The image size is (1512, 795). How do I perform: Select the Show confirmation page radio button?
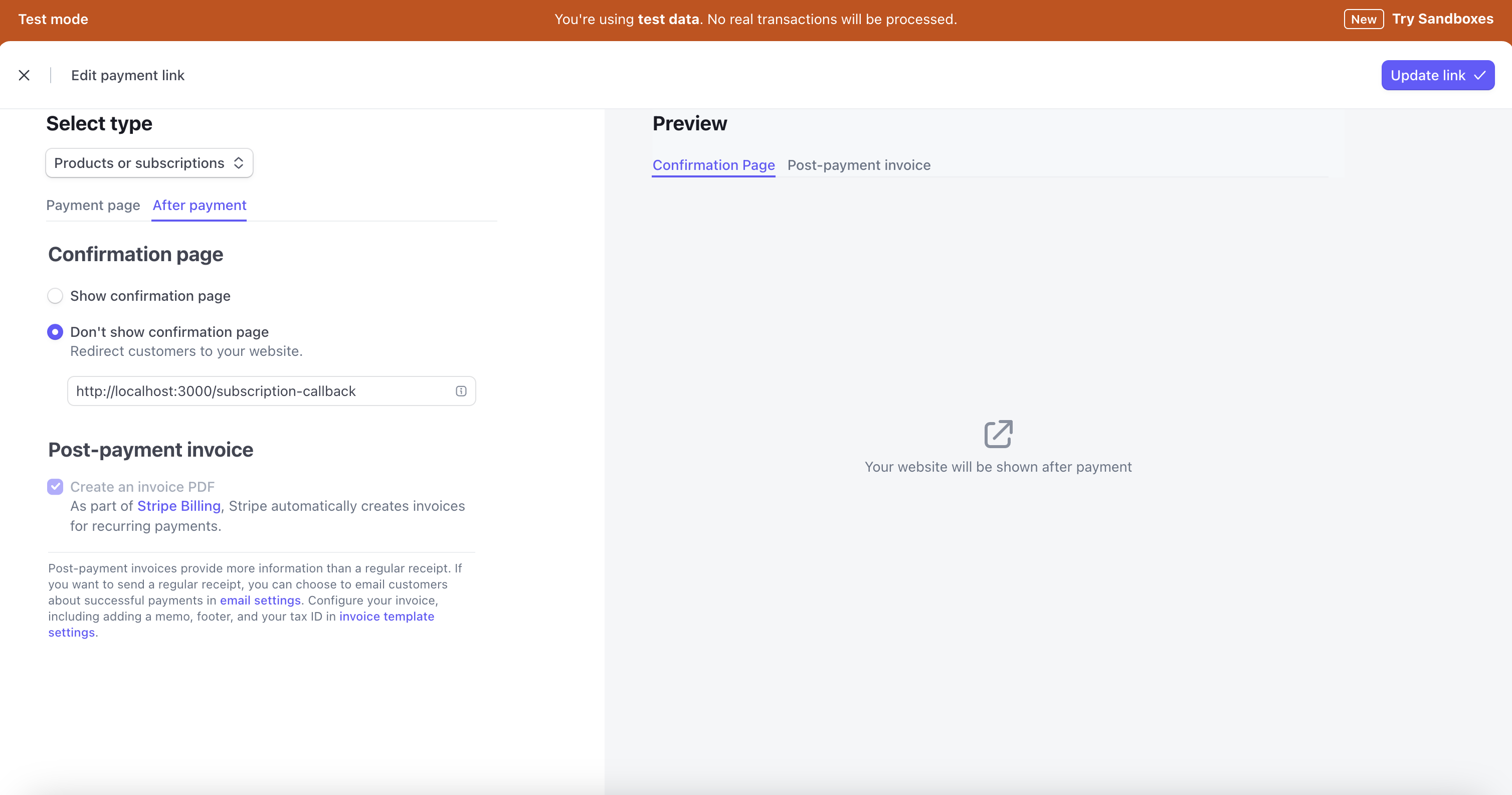point(55,296)
